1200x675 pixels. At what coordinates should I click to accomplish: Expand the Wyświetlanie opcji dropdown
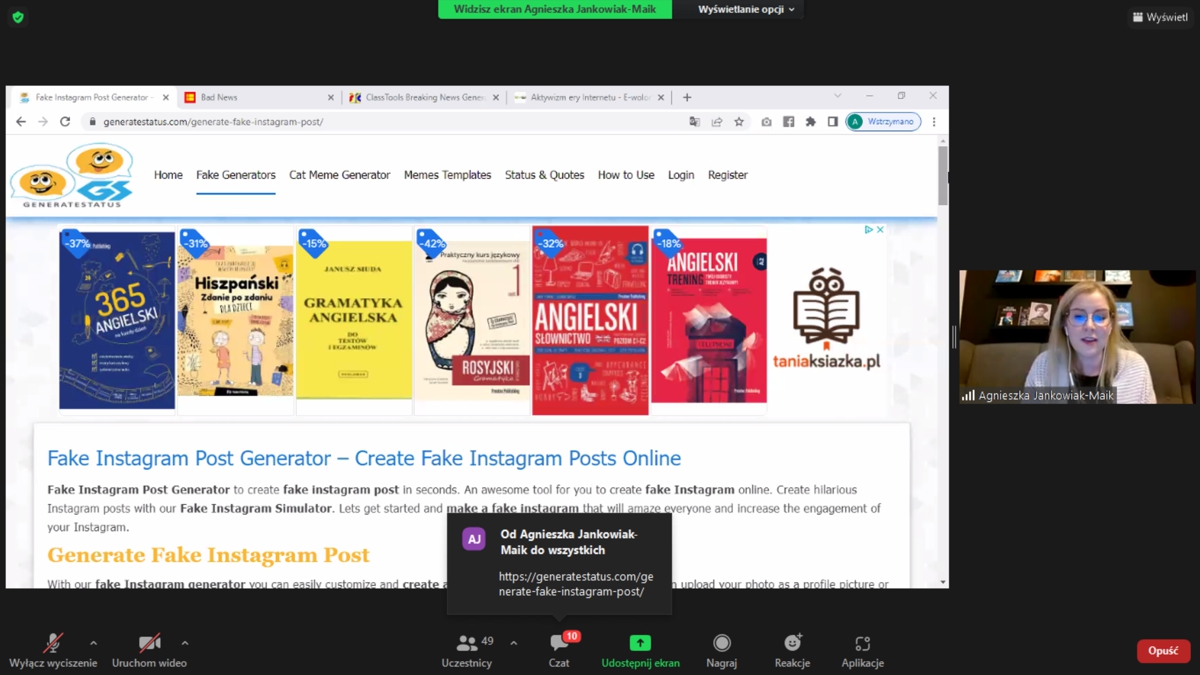tap(746, 9)
